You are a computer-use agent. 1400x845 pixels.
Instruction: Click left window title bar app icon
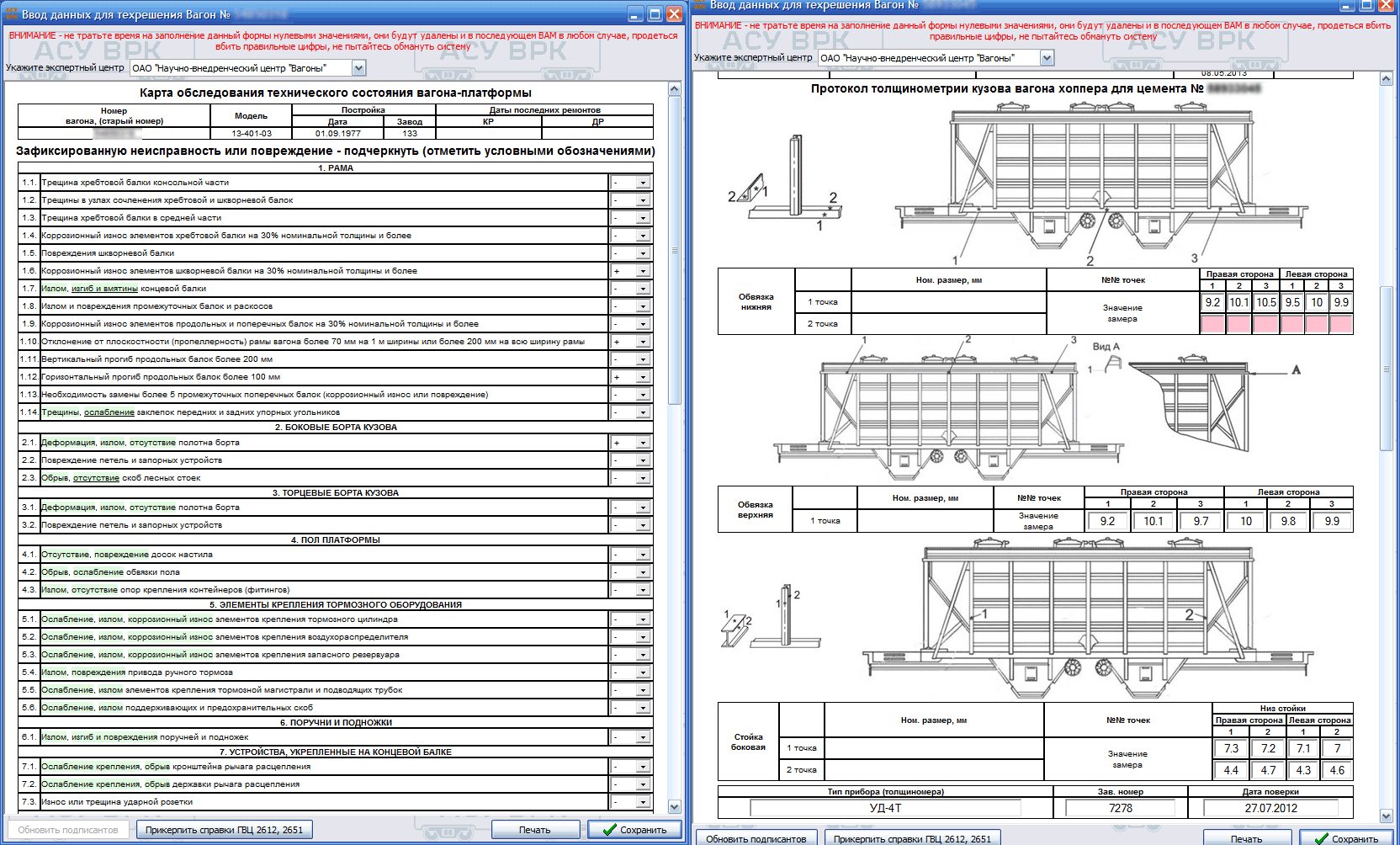12,14
